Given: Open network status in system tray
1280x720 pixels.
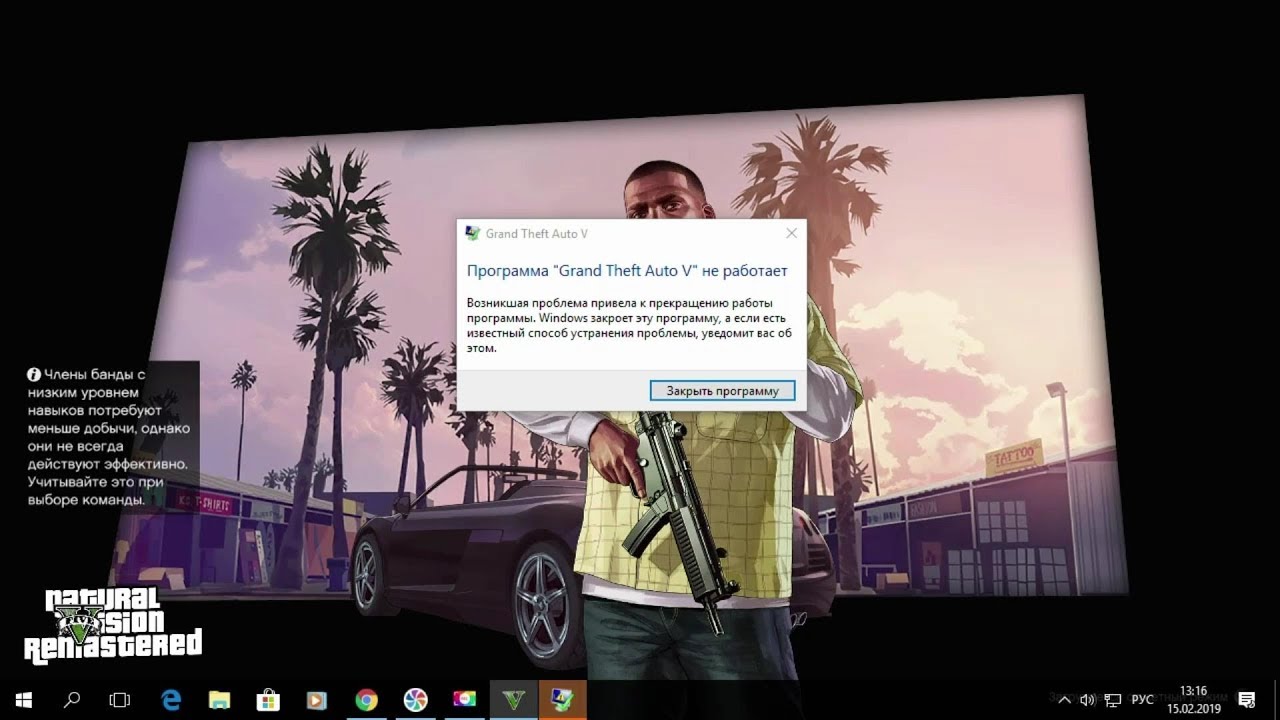Looking at the screenshot, I should pos(1113,700).
